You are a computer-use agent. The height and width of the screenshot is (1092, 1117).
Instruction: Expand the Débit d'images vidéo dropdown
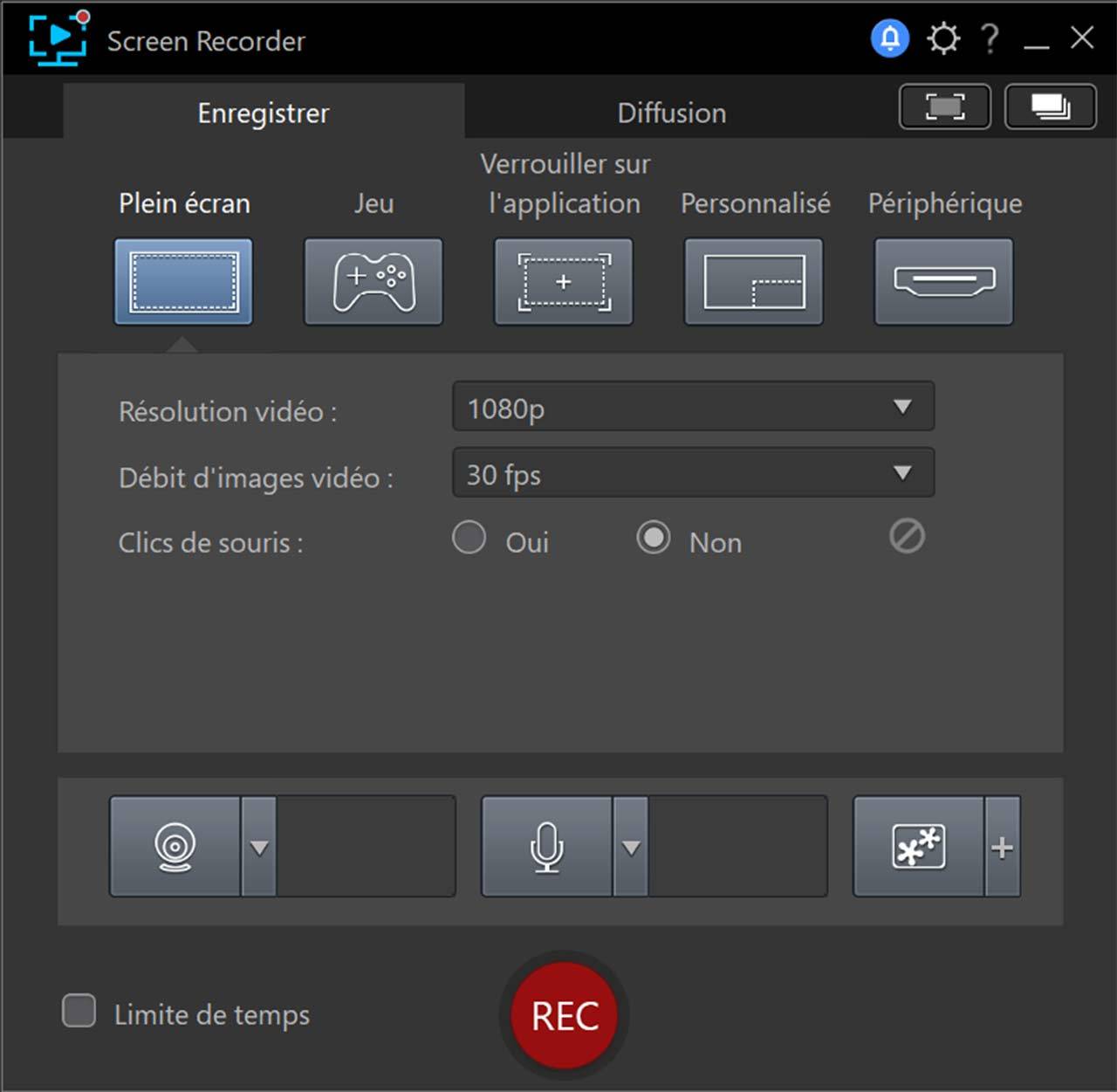tap(693, 473)
